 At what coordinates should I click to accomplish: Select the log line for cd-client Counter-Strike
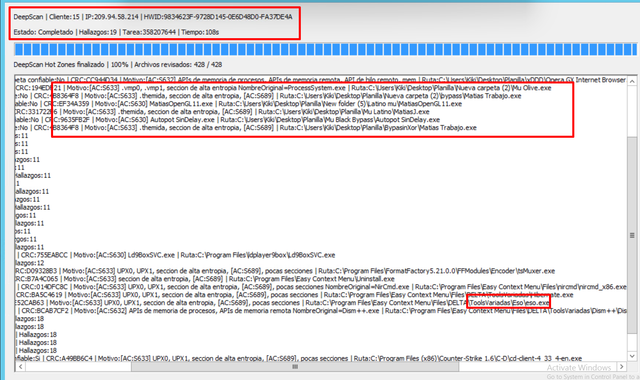[x=298, y=358]
